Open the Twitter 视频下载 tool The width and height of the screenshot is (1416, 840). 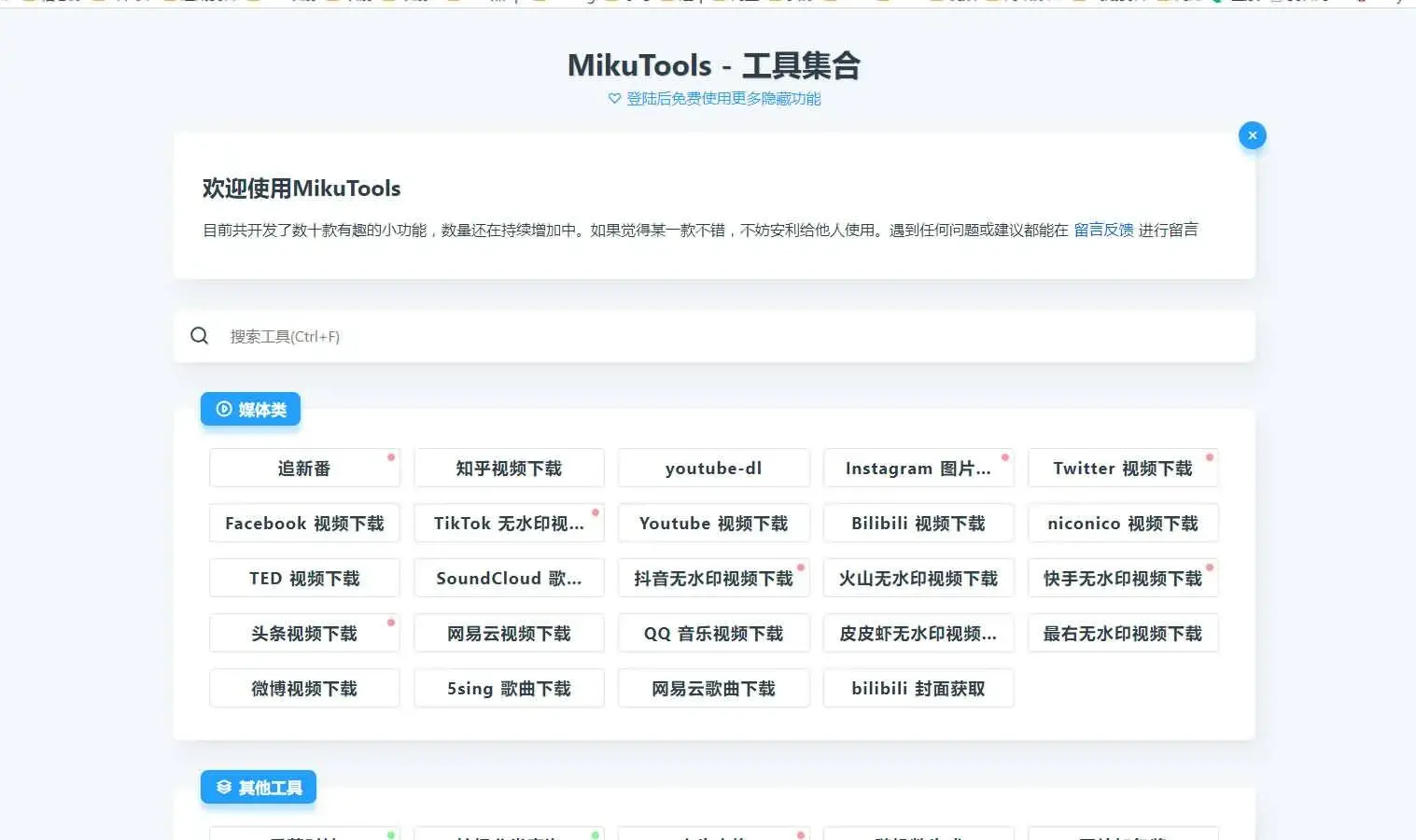coord(1123,469)
